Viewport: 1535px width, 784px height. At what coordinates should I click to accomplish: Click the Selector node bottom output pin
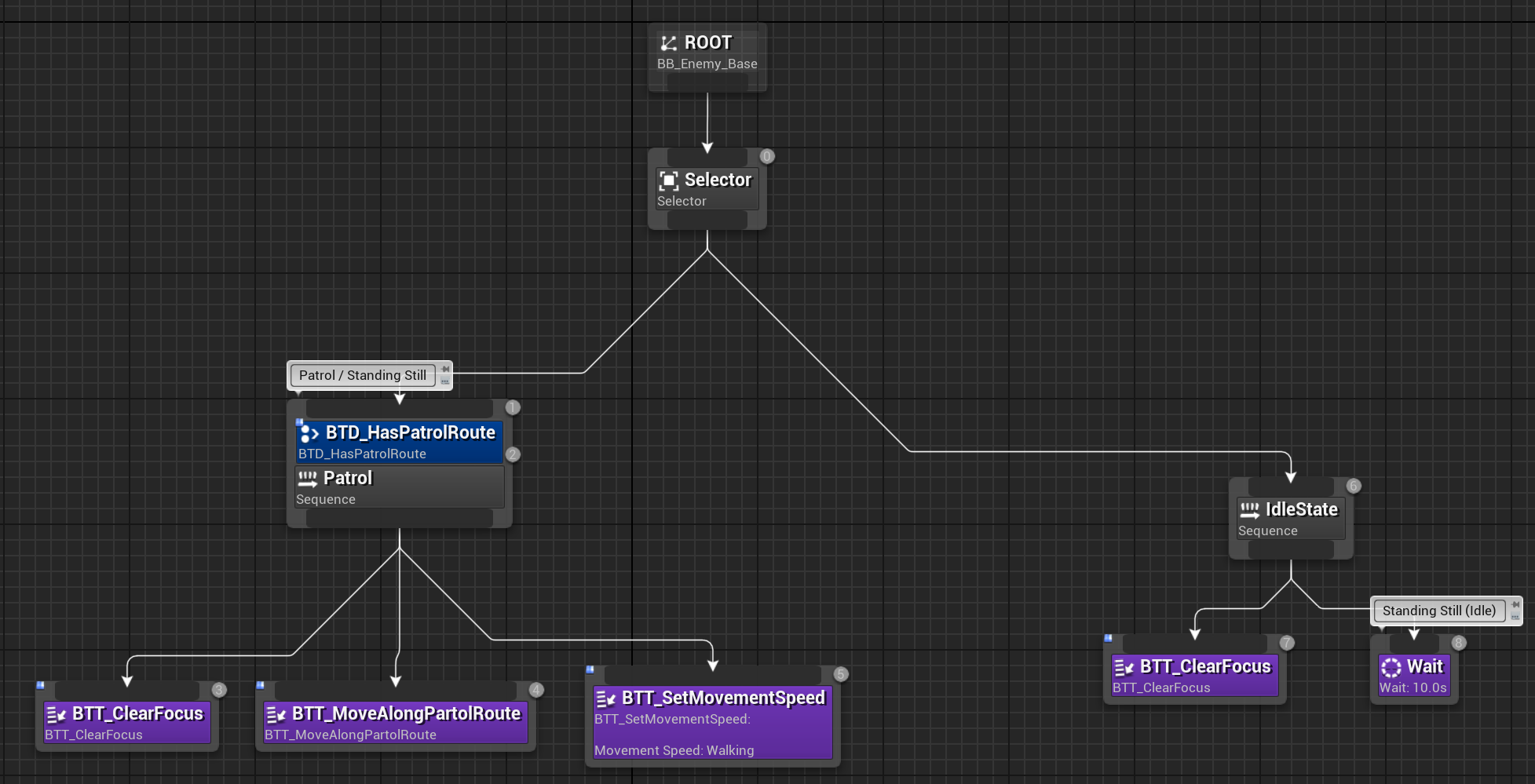[707, 220]
